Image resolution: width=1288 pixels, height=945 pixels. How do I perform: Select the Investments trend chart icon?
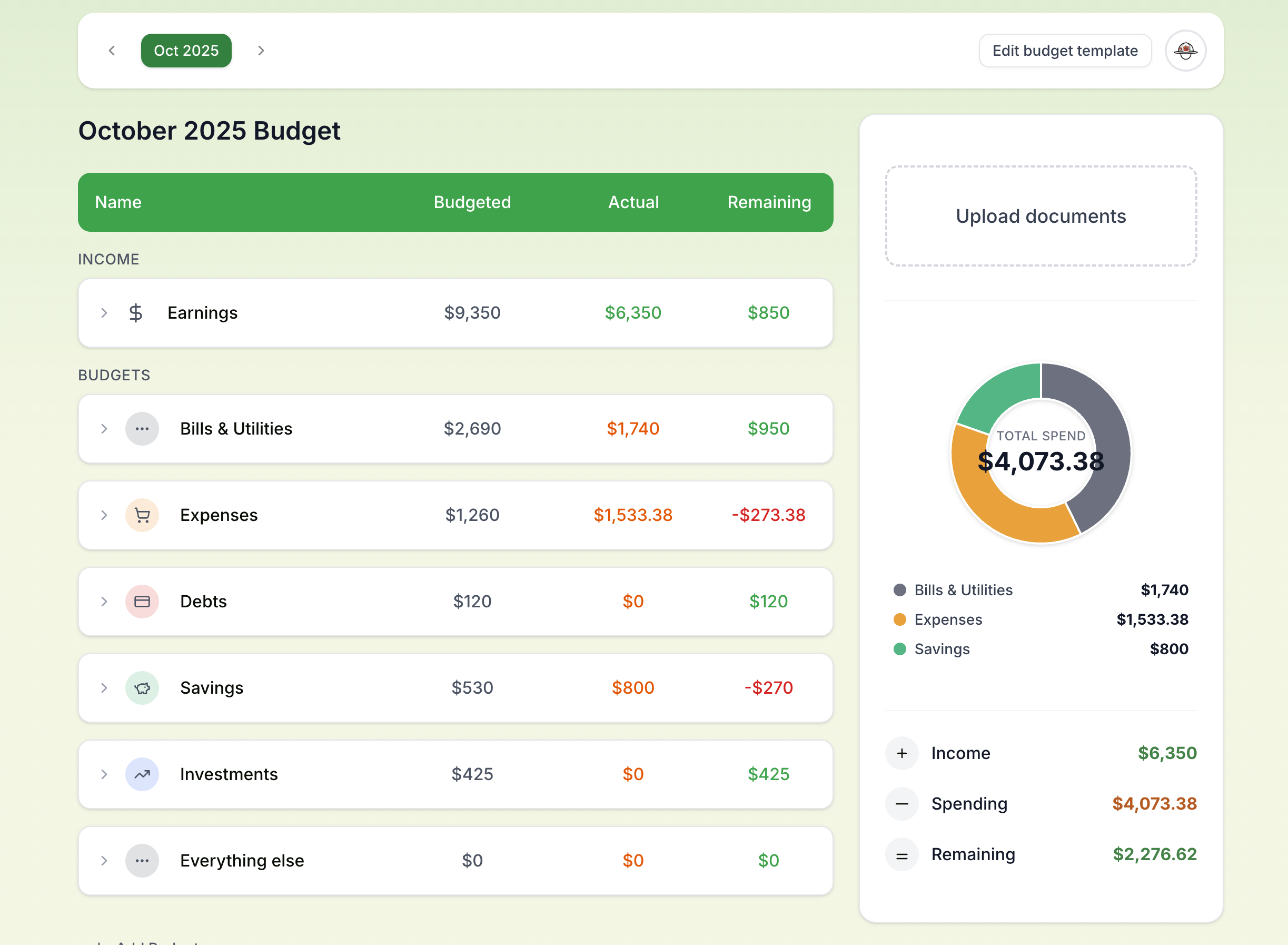[x=142, y=774]
